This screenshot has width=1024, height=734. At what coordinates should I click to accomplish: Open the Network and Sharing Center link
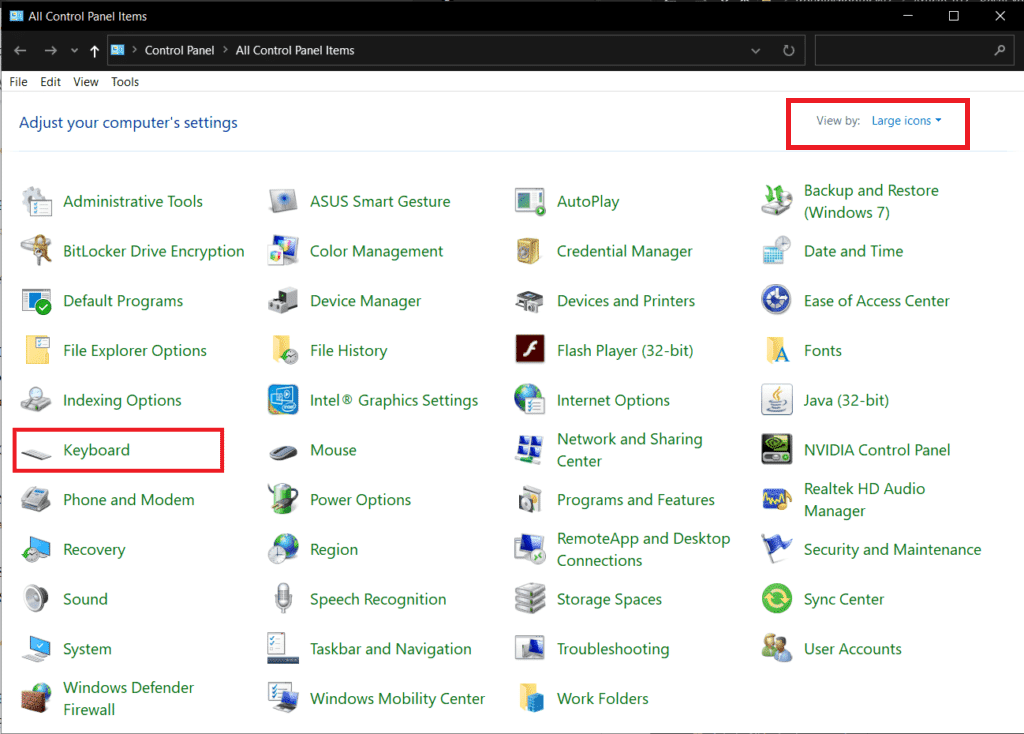[x=630, y=450]
